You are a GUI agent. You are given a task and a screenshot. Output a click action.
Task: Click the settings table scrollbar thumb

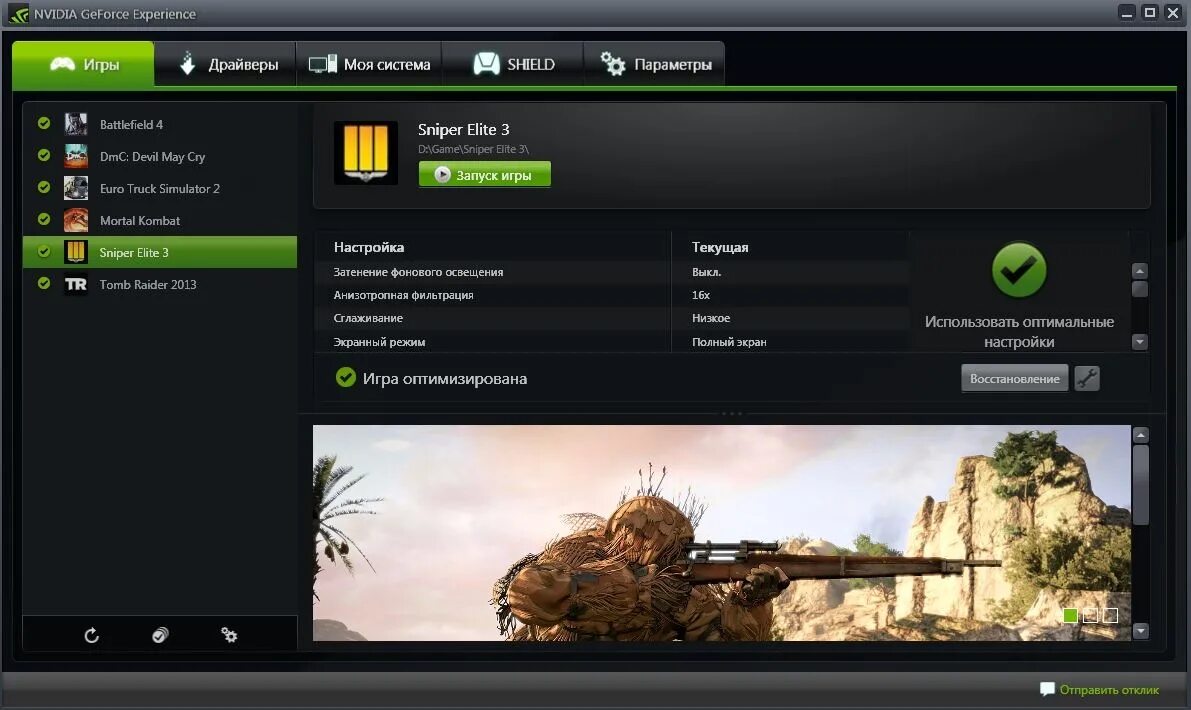point(1139,289)
